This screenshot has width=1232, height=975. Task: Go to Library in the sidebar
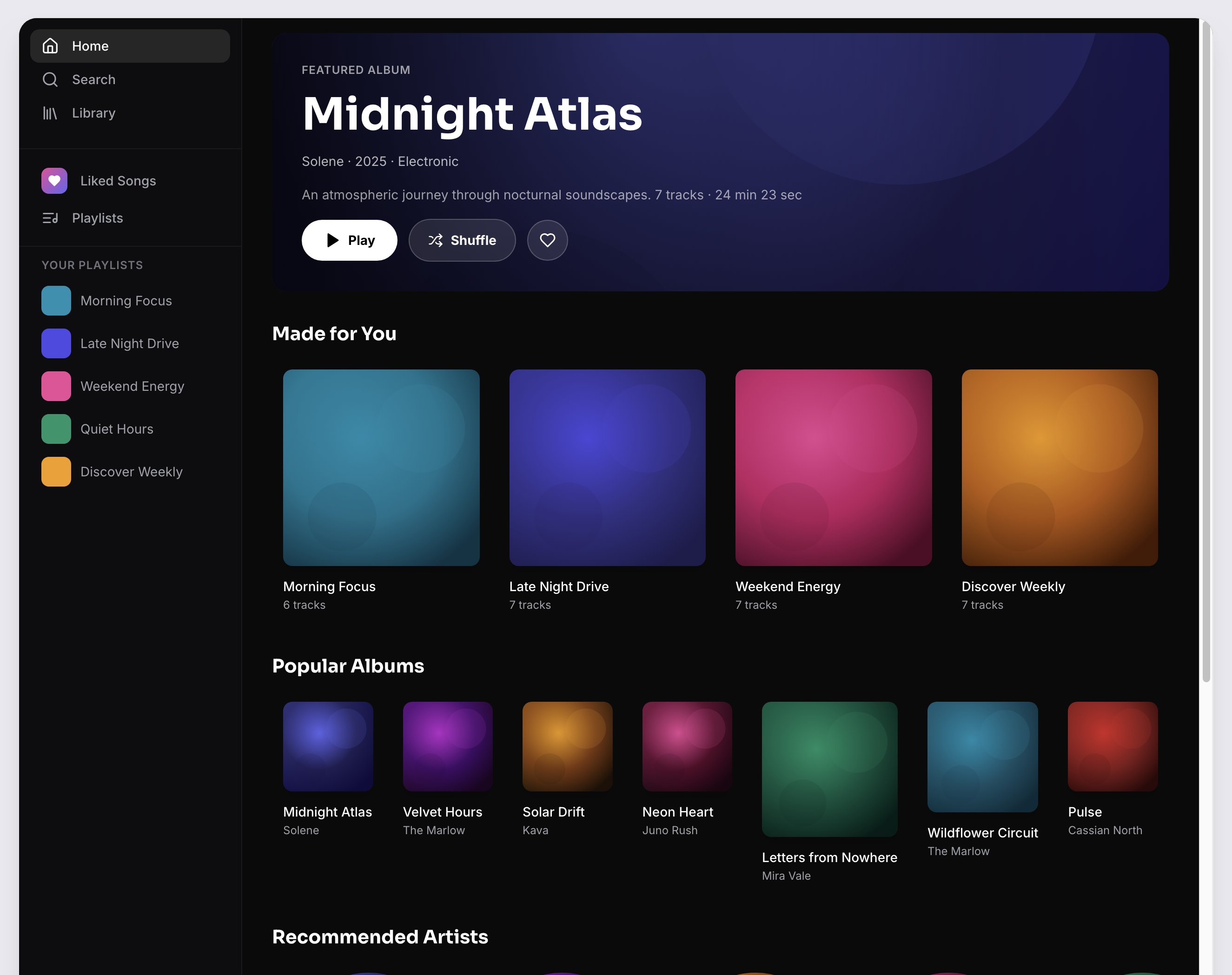point(130,113)
